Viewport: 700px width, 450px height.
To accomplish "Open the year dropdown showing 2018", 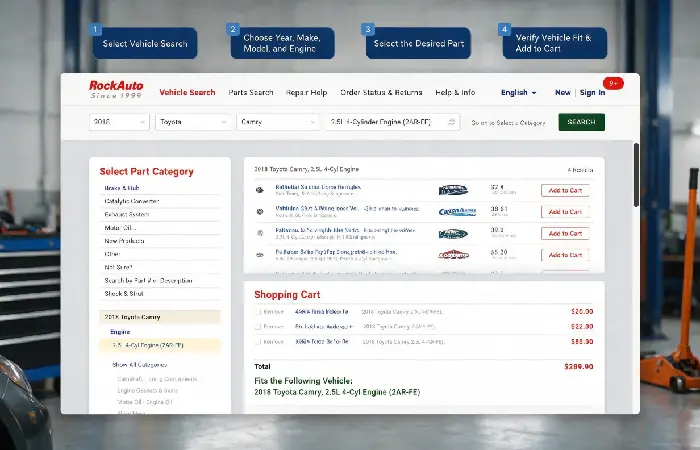I will click(x=119, y=122).
